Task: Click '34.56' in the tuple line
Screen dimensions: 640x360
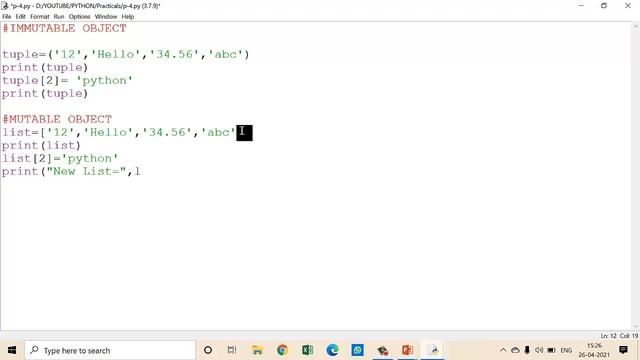Action: click(174, 54)
